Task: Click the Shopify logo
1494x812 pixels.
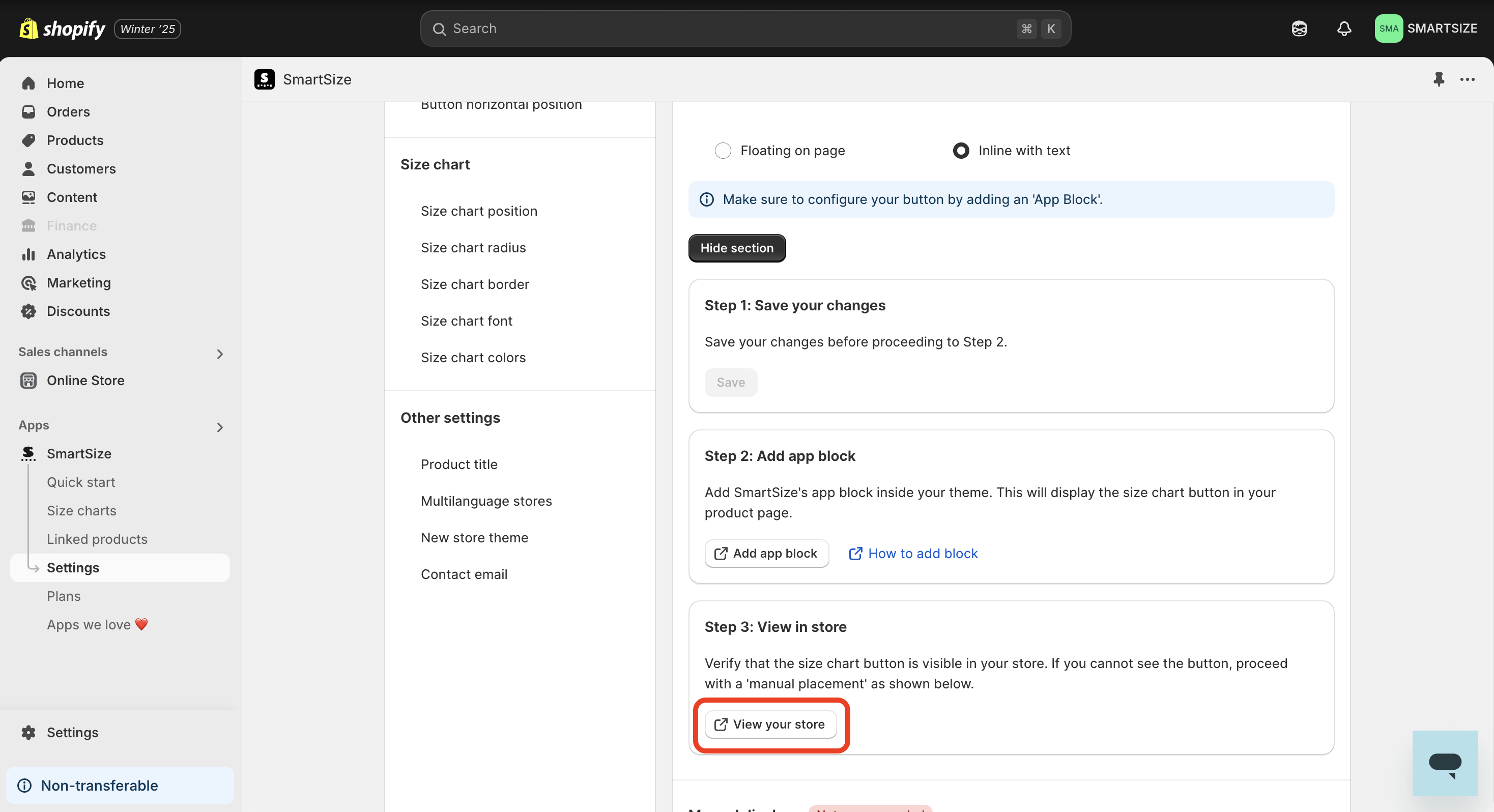Action: [62, 28]
